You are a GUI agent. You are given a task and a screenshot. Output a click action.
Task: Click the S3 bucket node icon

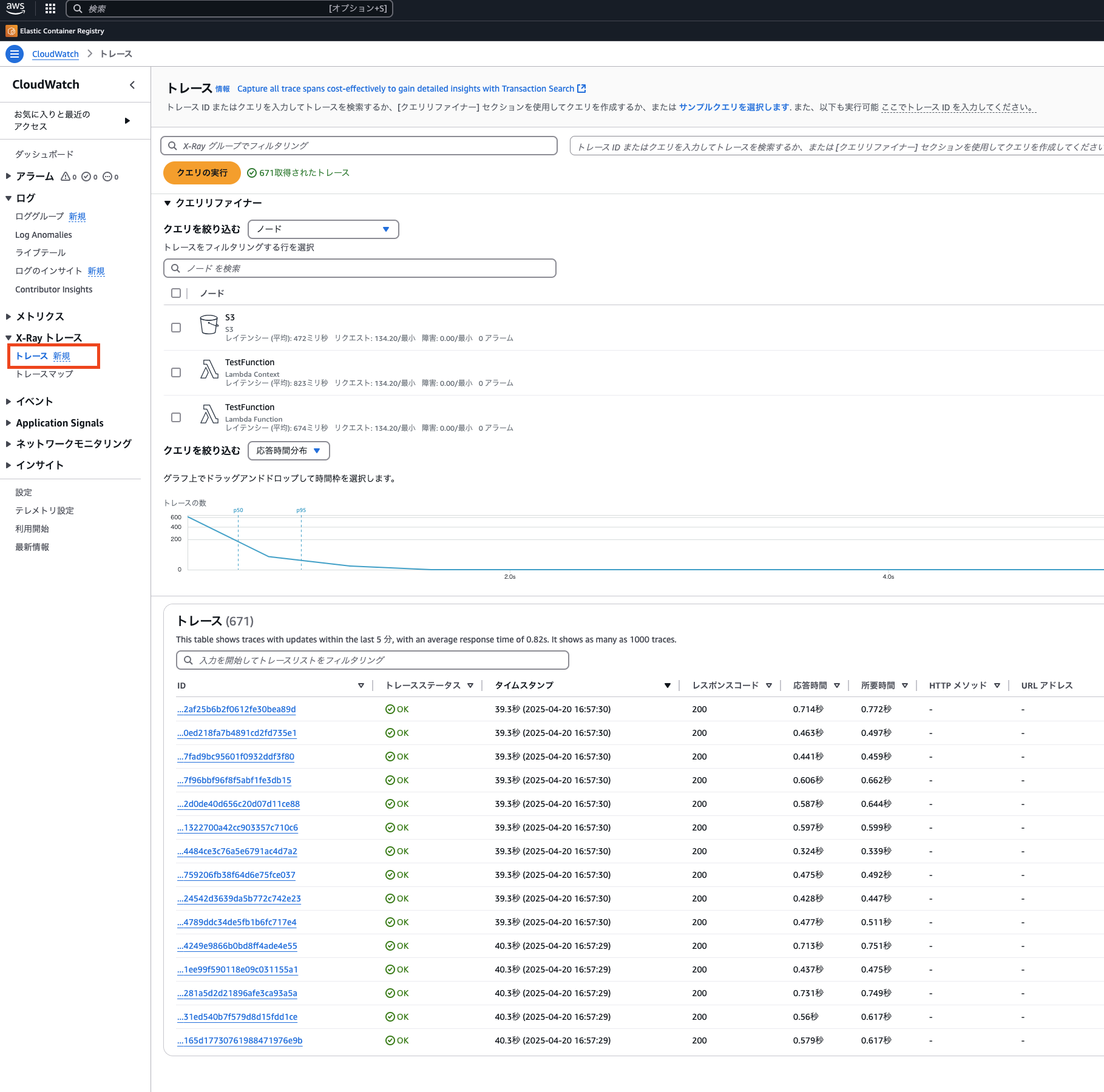[209, 325]
